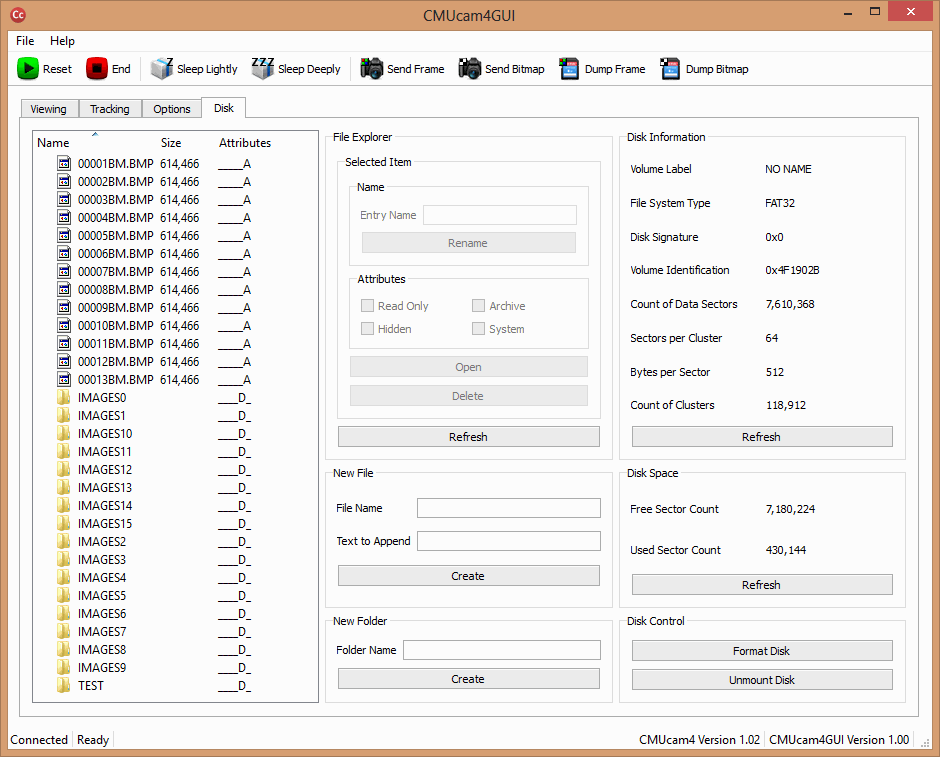Screen dimensions: 940x757
Task: Open the Help menu
Action: [x=62, y=41]
